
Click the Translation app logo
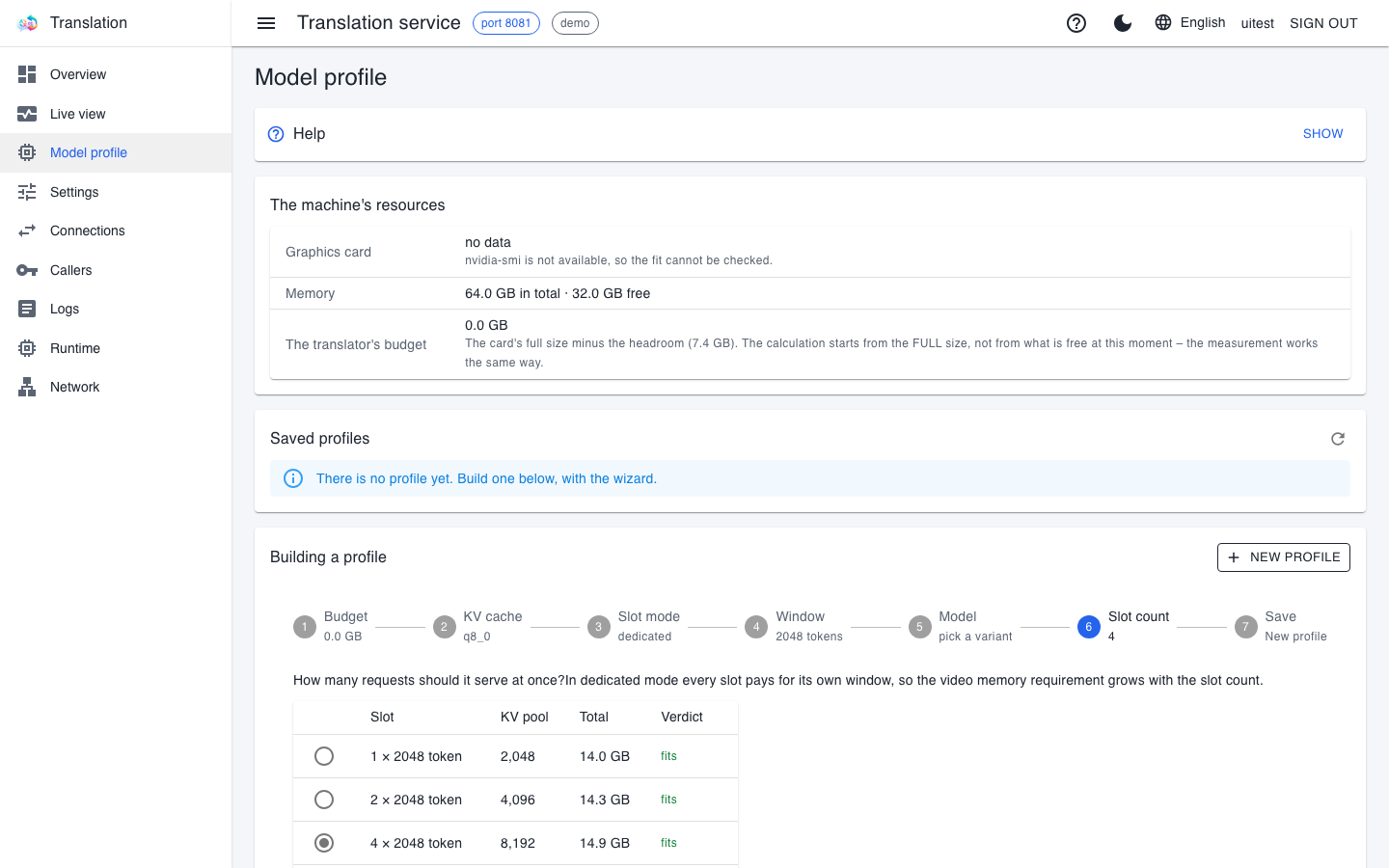[27, 23]
